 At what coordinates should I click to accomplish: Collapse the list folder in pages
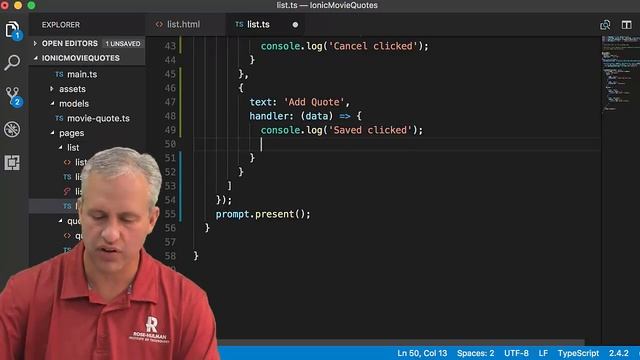[x=73, y=148]
